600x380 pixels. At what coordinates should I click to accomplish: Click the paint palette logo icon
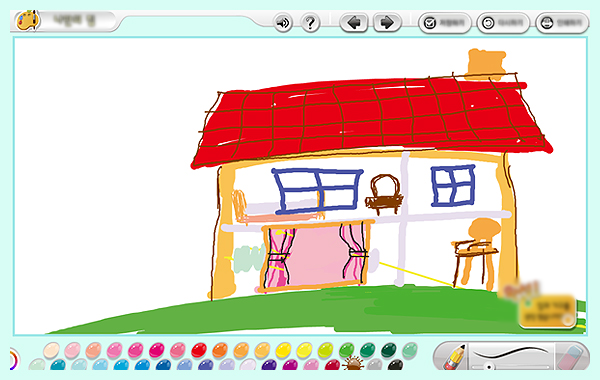click(x=27, y=20)
